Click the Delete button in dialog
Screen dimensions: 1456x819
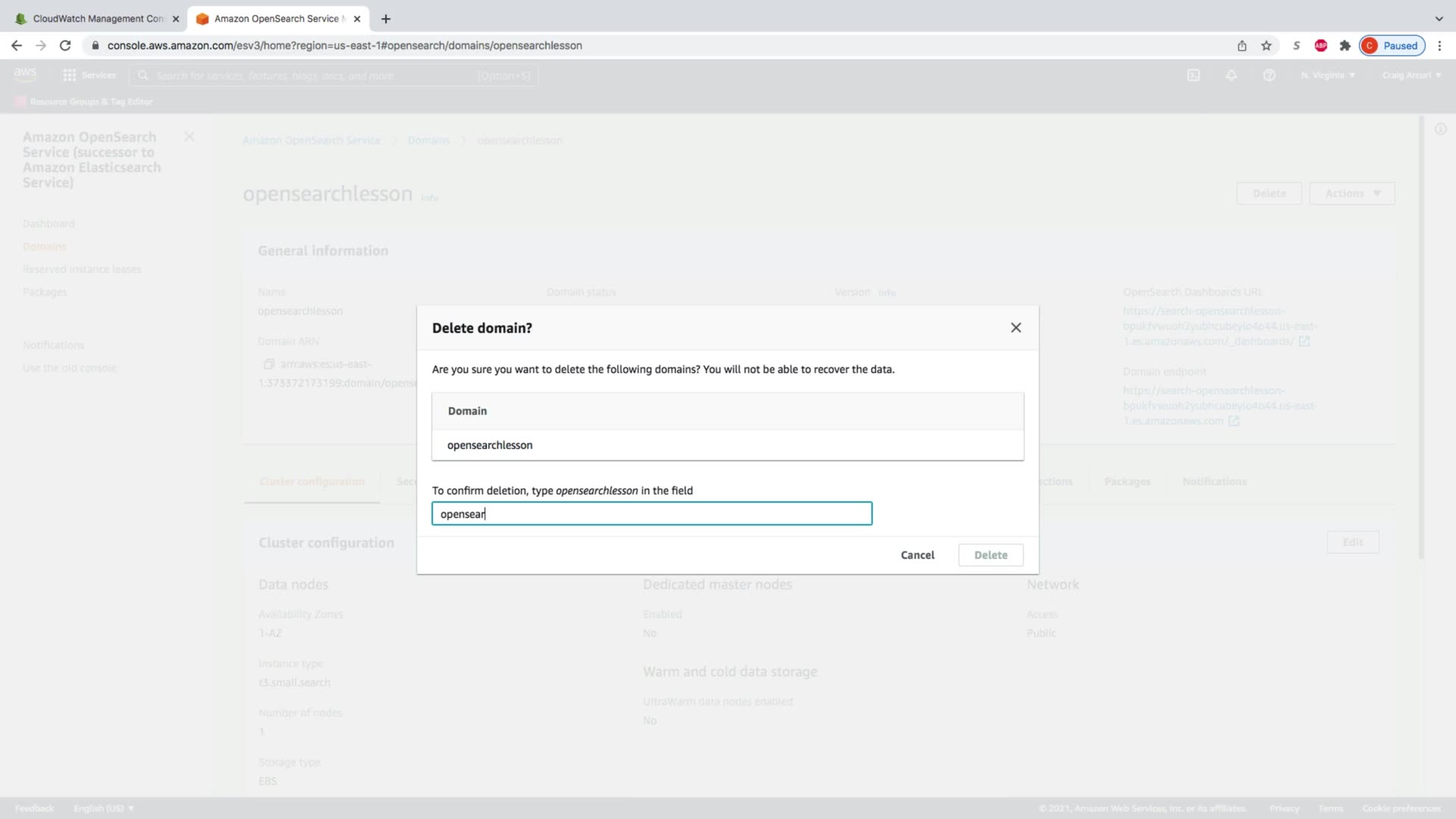[990, 555]
